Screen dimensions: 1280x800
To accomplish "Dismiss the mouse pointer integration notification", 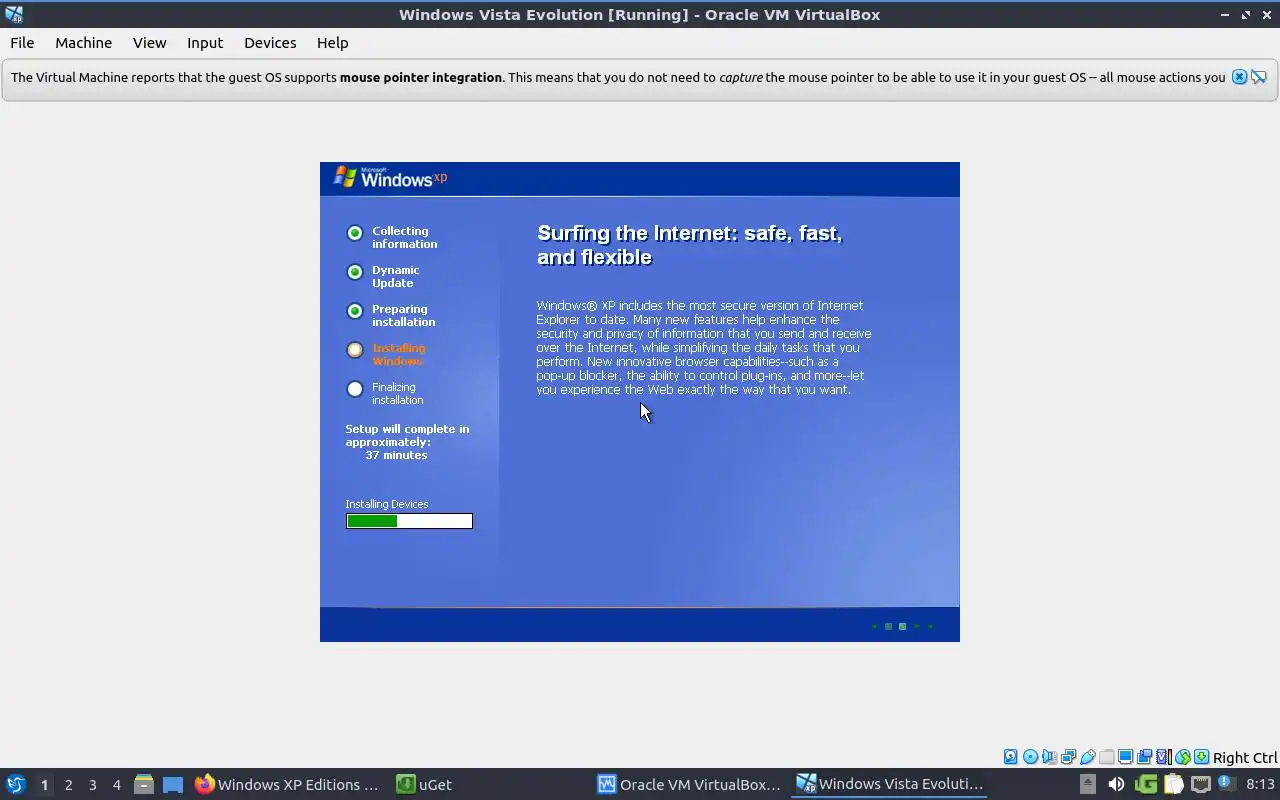I will (1239, 77).
